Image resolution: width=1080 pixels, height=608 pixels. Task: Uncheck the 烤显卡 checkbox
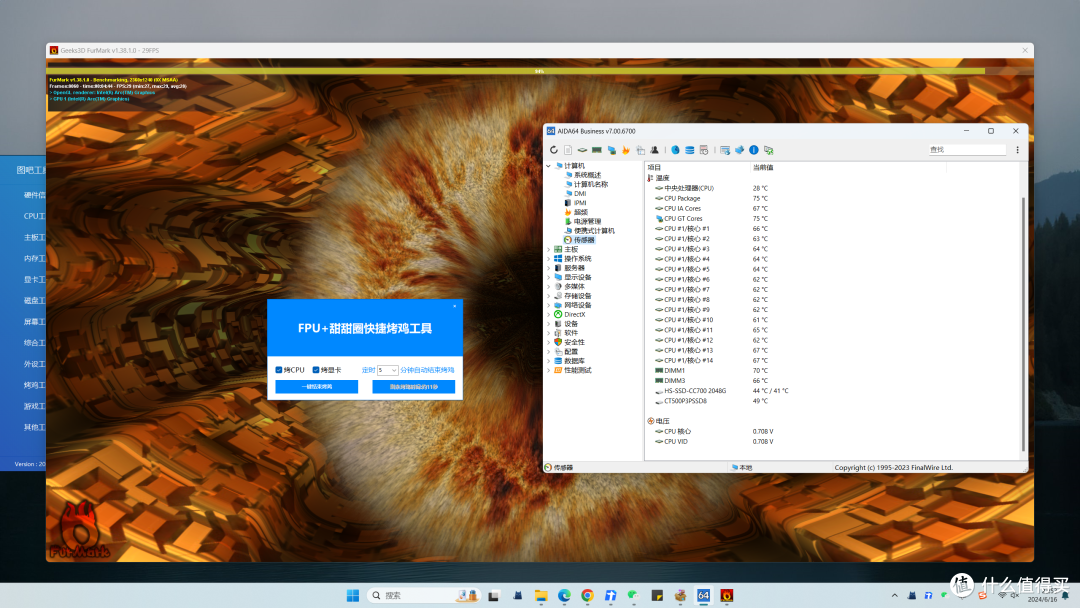pyautogui.click(x=316, y=370)
